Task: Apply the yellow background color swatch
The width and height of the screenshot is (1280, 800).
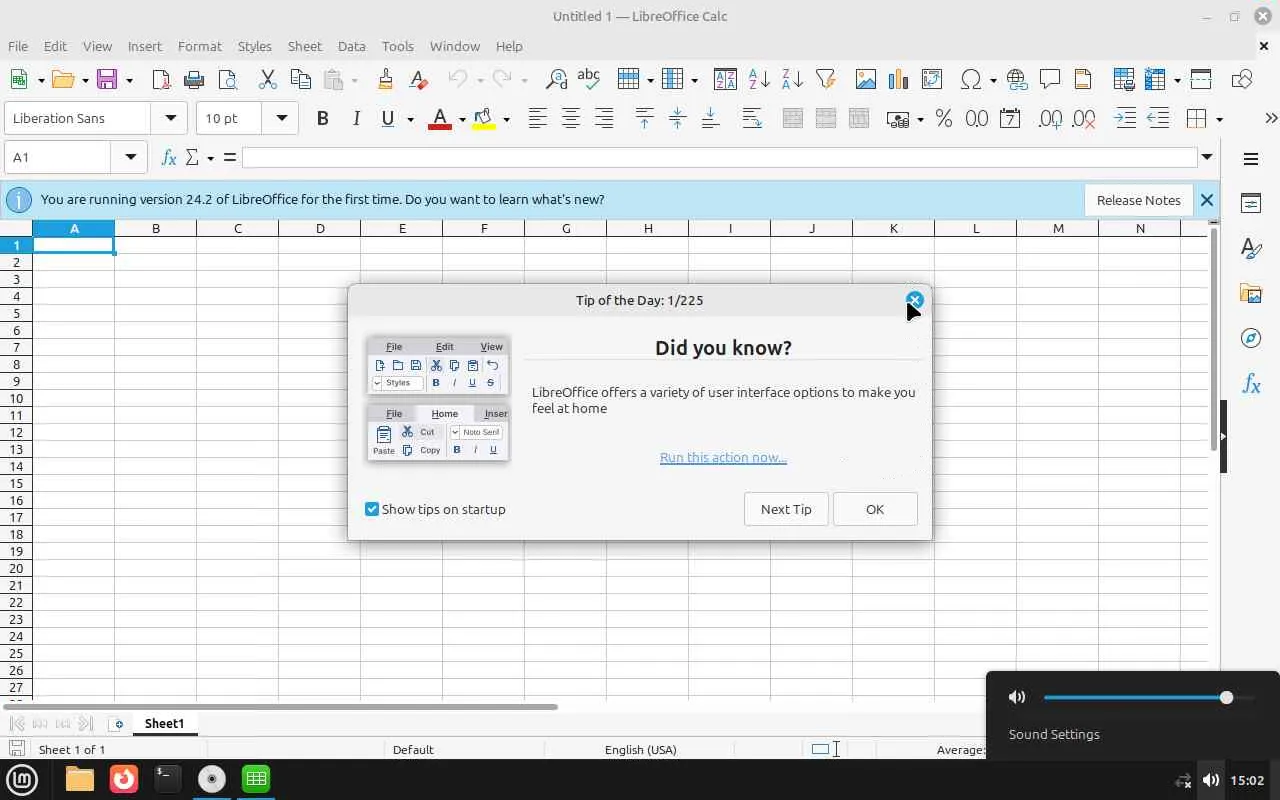Action: pyautogui.click(x=484, y=119)
